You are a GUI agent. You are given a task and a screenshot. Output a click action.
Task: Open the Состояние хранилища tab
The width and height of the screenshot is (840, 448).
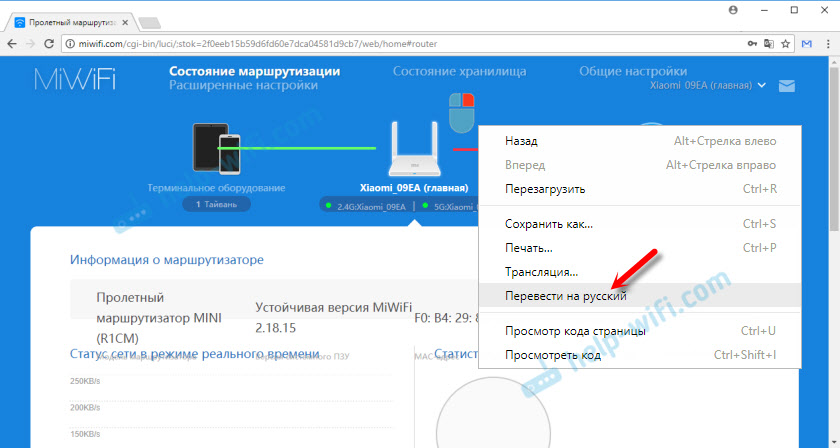[460, 71]
